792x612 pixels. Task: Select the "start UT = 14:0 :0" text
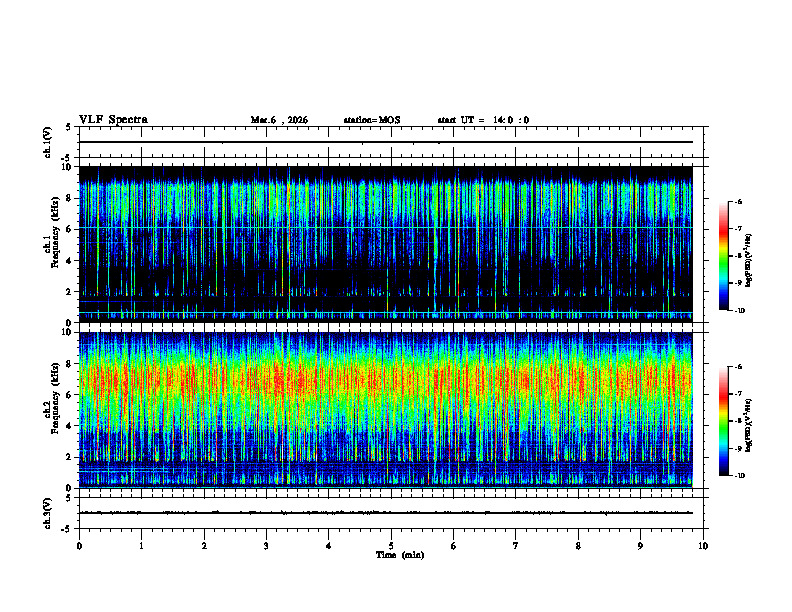[x=483, y=120]
